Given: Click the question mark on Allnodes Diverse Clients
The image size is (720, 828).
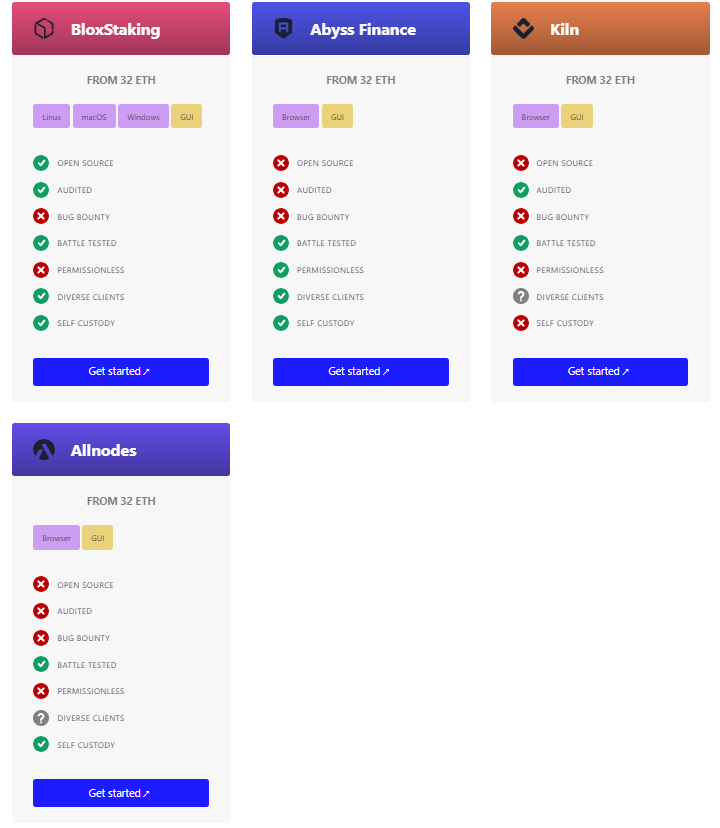Looking at the screenshot, I should pyautogui.click(x=40, y=717).
